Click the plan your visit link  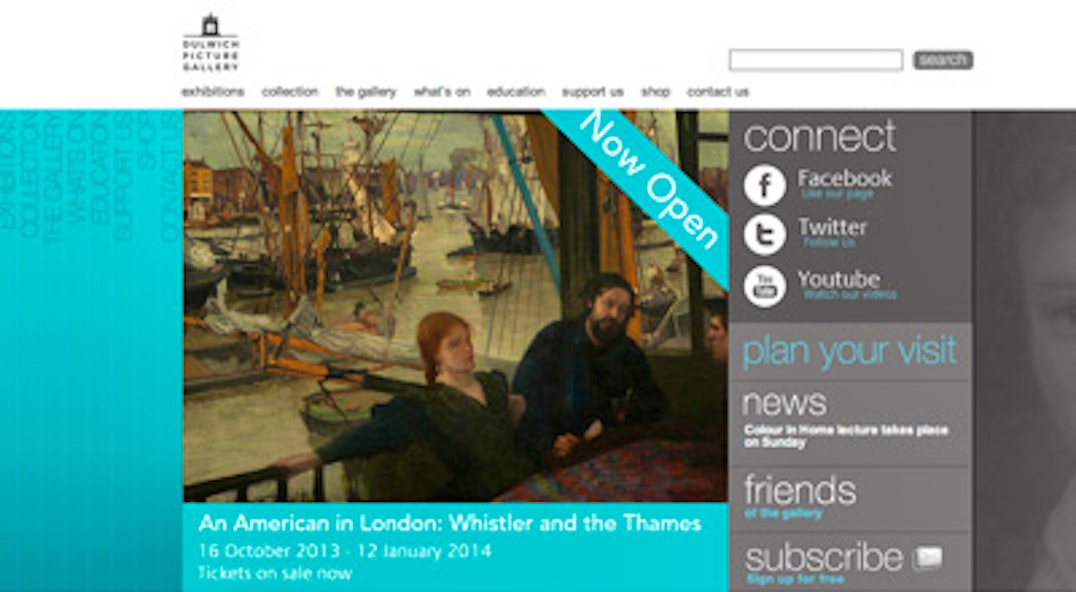click(850, 351)
